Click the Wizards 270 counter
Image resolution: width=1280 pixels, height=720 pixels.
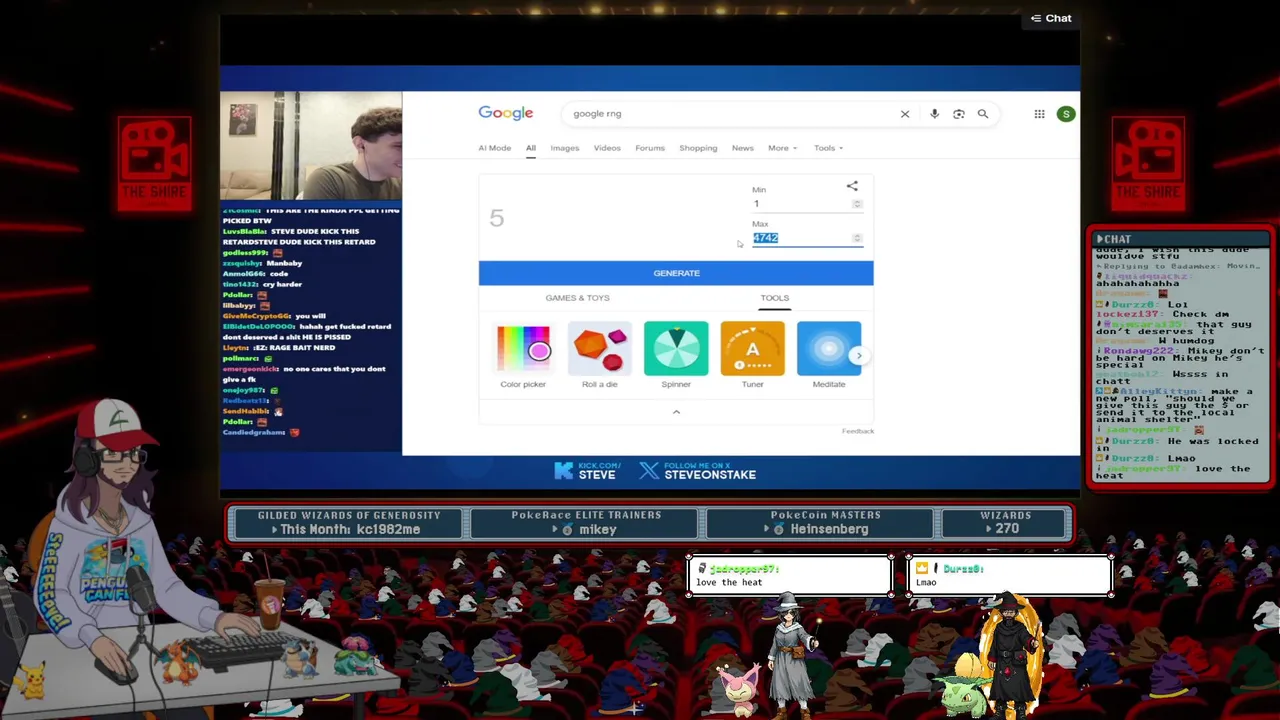[1005, 523]
